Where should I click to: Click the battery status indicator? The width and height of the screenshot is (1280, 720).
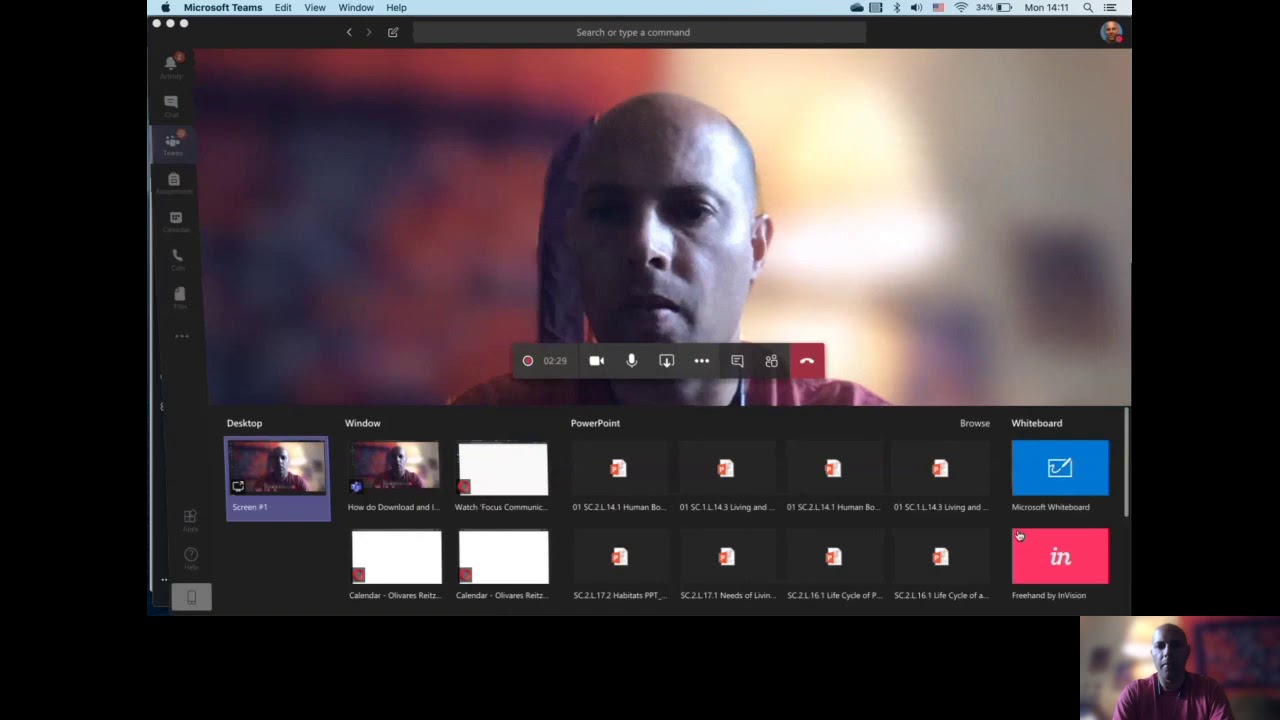[x=994, y=7]
